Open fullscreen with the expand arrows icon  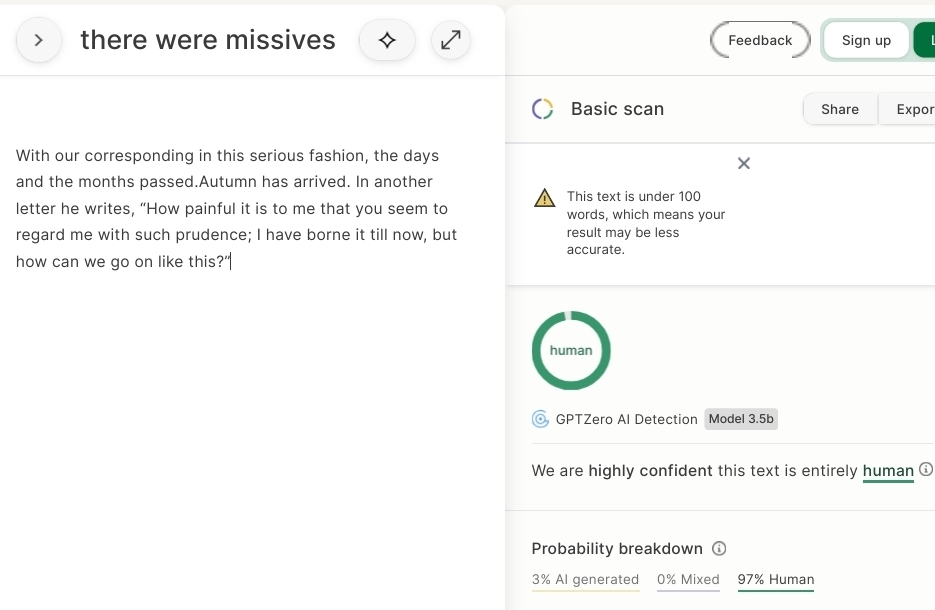pyautogui.click(x=451, y=40)
